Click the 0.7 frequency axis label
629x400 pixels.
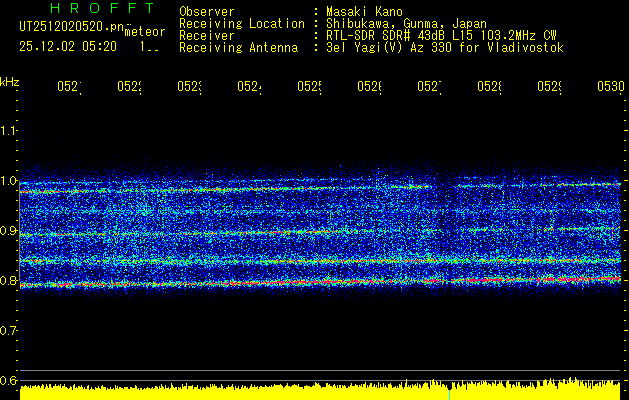click(8, 331)
